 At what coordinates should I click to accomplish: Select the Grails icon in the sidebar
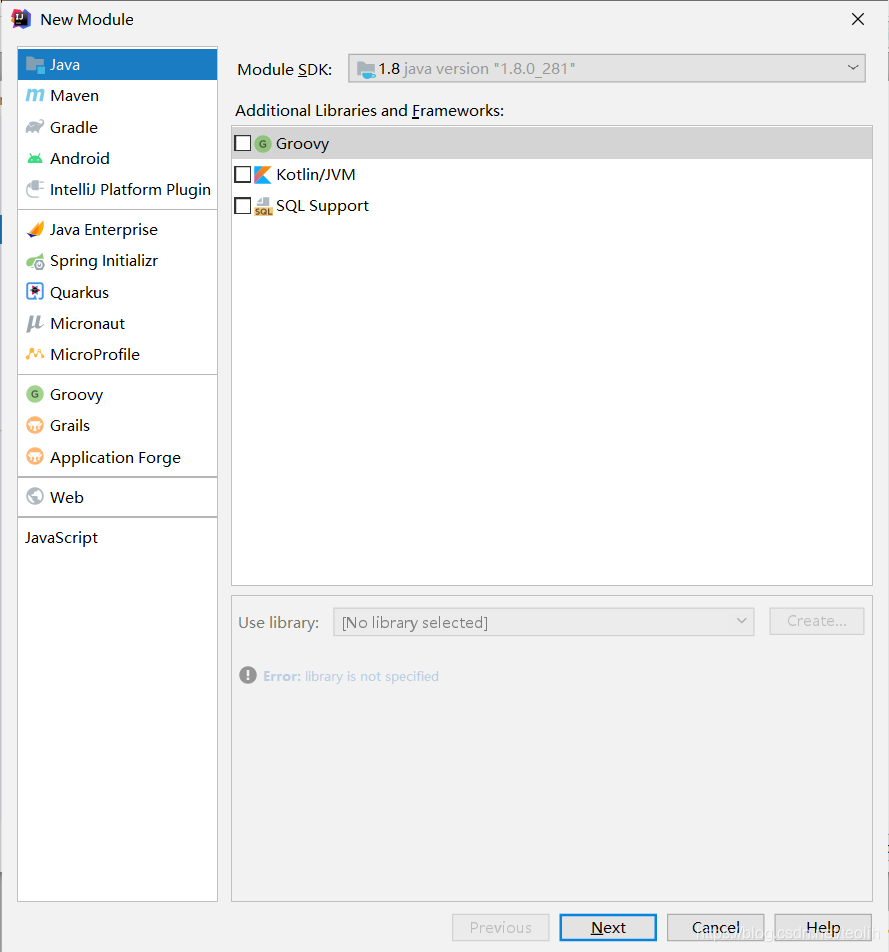point(35,425)
